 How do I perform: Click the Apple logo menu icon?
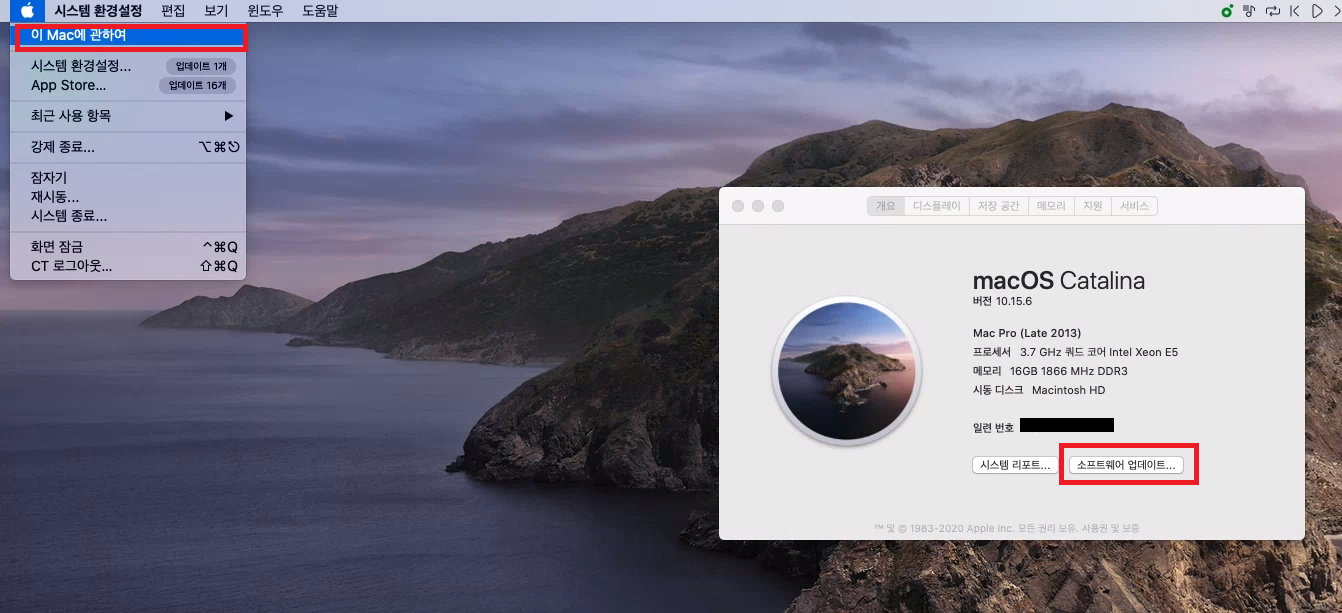(27, 11)
